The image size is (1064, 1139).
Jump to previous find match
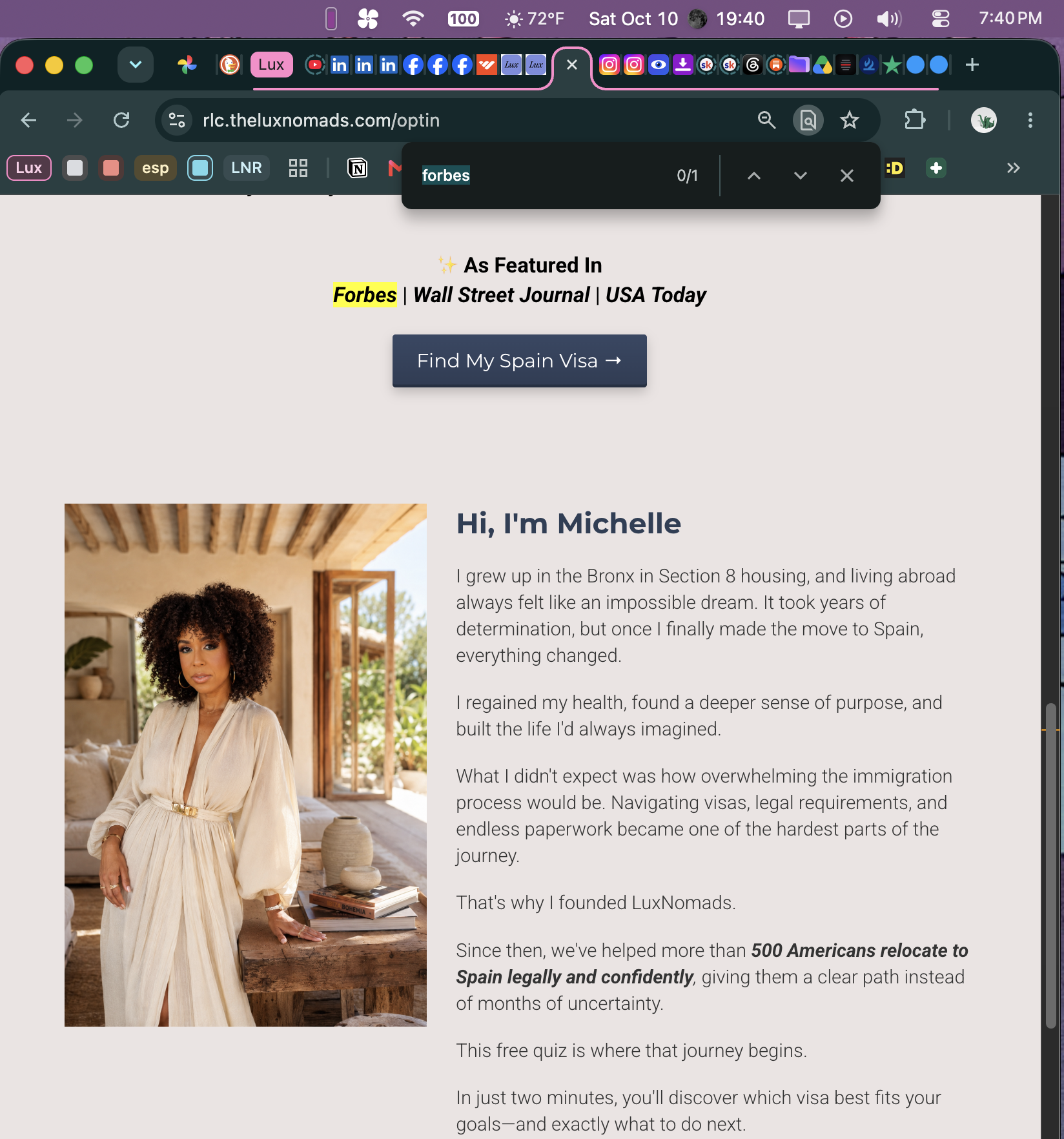pos(754,176)
